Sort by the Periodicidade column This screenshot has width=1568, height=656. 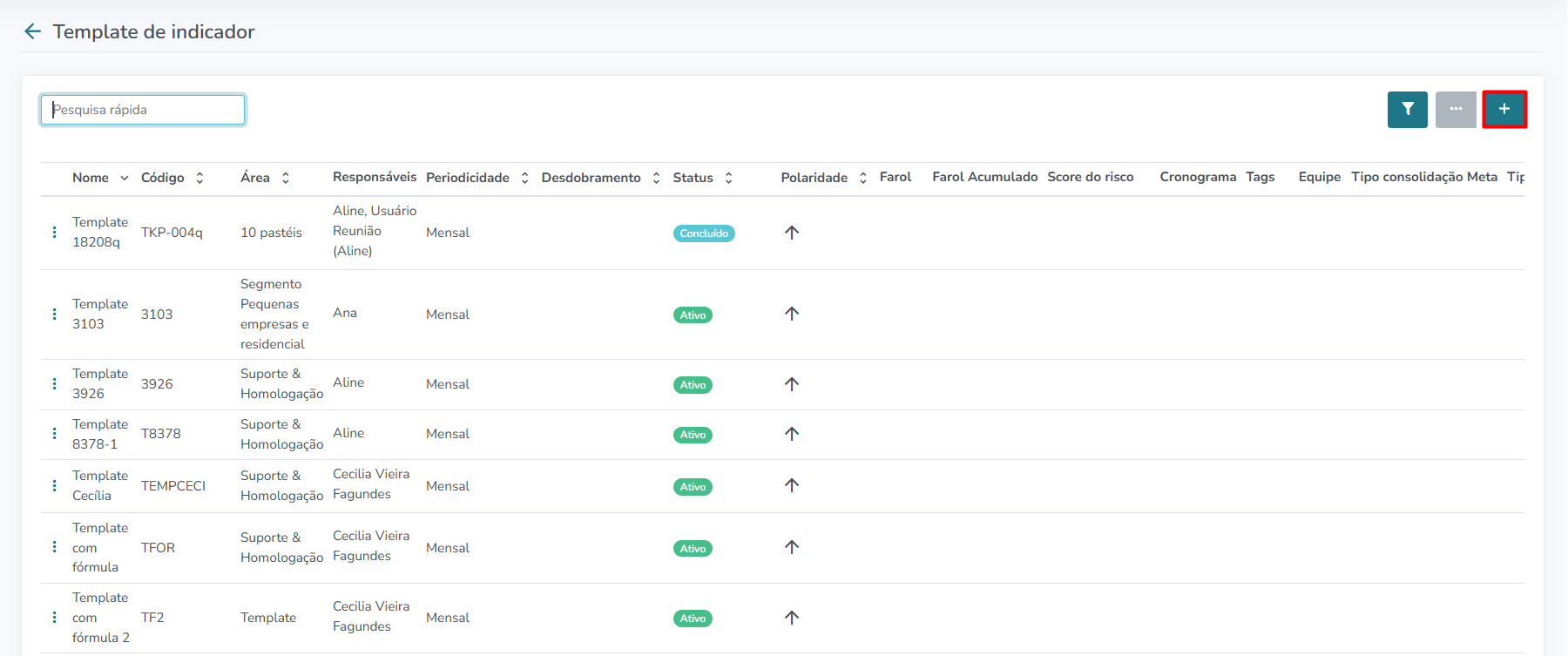(477, 178)
